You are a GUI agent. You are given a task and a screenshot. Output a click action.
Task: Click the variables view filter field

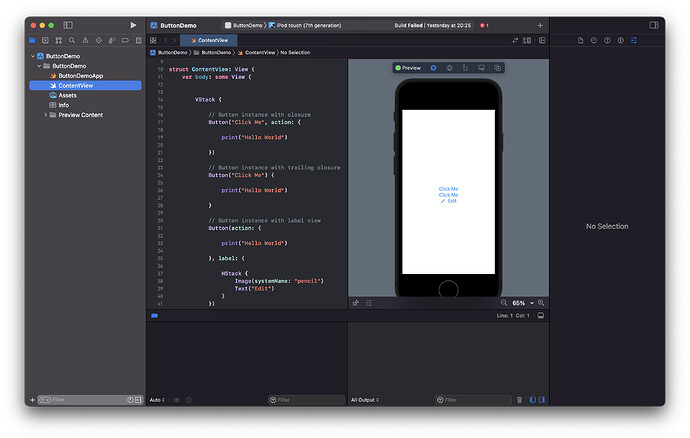pyautogui.click(x=306, y=400)
